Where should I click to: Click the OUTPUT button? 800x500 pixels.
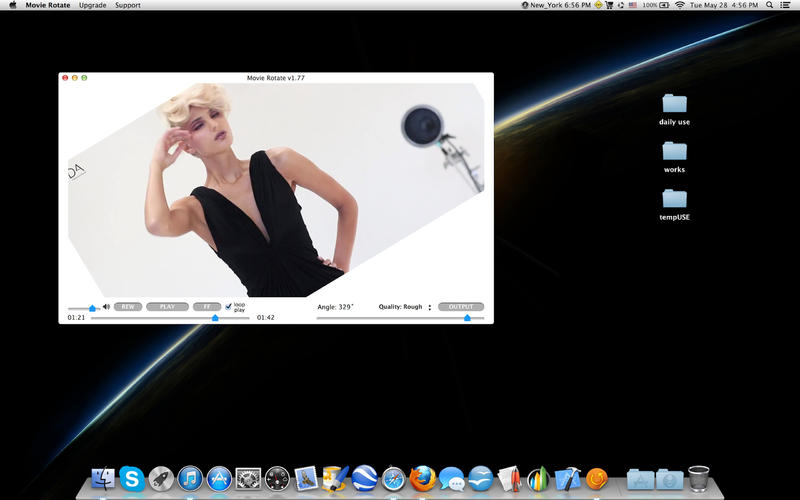tap(460, 307)
